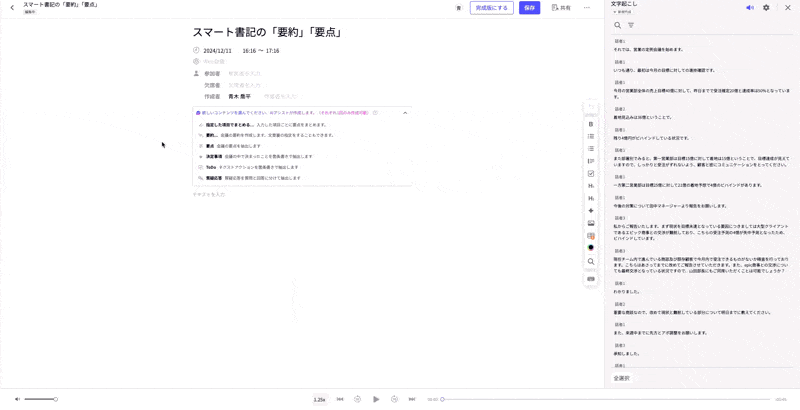Viewport: 800px width, 410px height.
Task: Search the transcript with the magnifier icon
Action: pyautogui.click(x=618, y=25)
